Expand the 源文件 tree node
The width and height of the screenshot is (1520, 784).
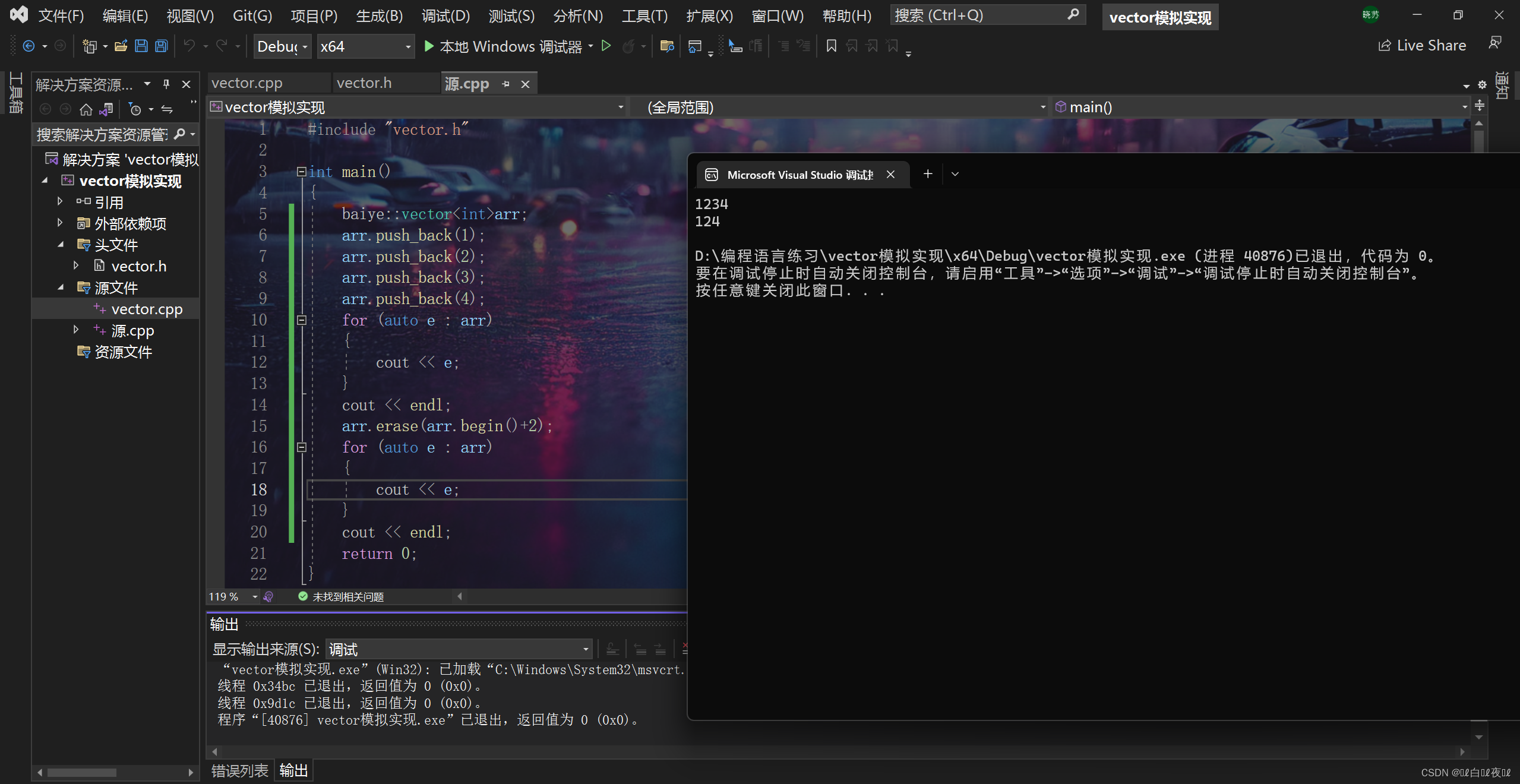coord(62,287)
